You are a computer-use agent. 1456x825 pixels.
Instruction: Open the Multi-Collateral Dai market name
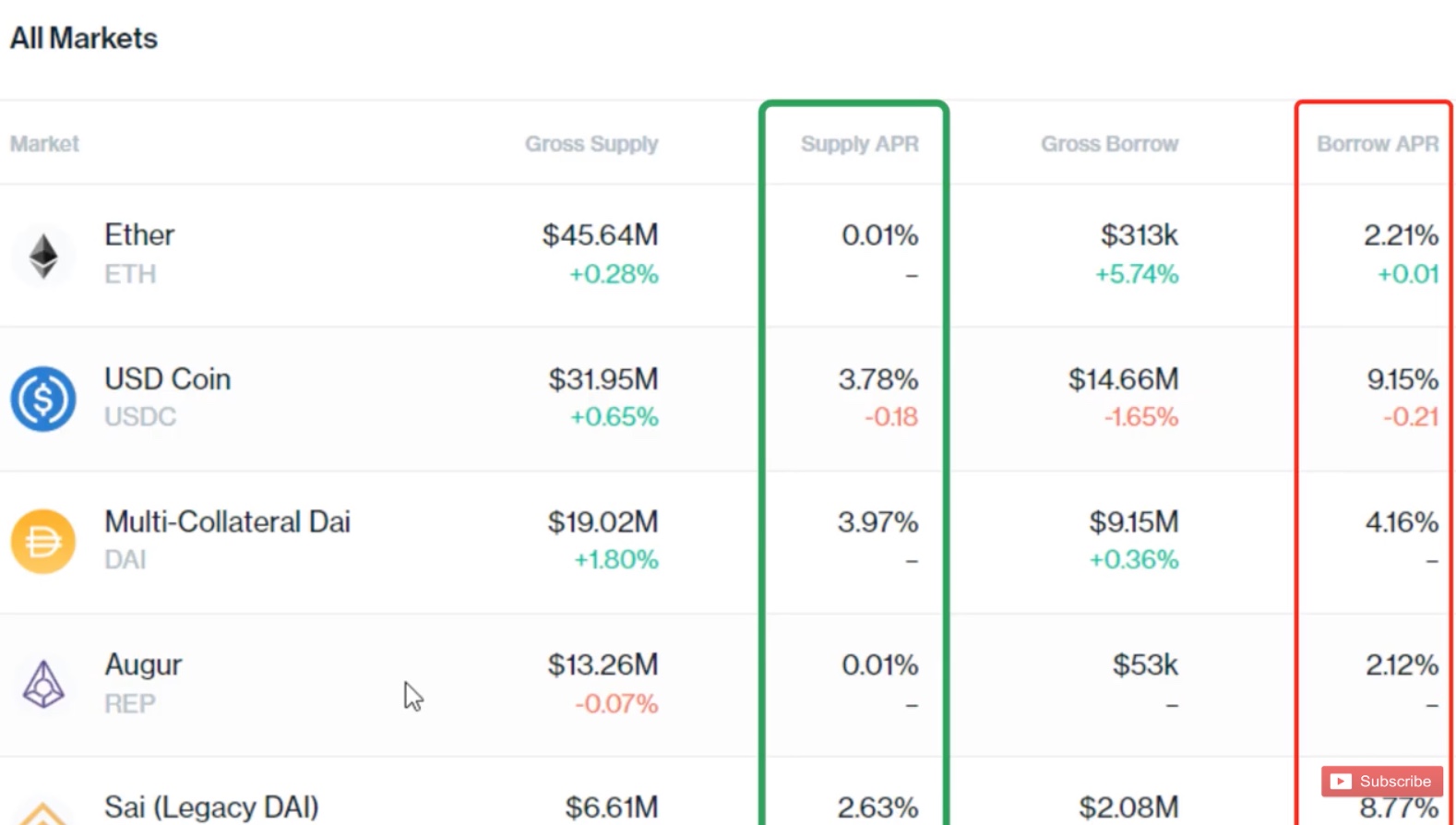pyautogui.click(x=227, y=521)
